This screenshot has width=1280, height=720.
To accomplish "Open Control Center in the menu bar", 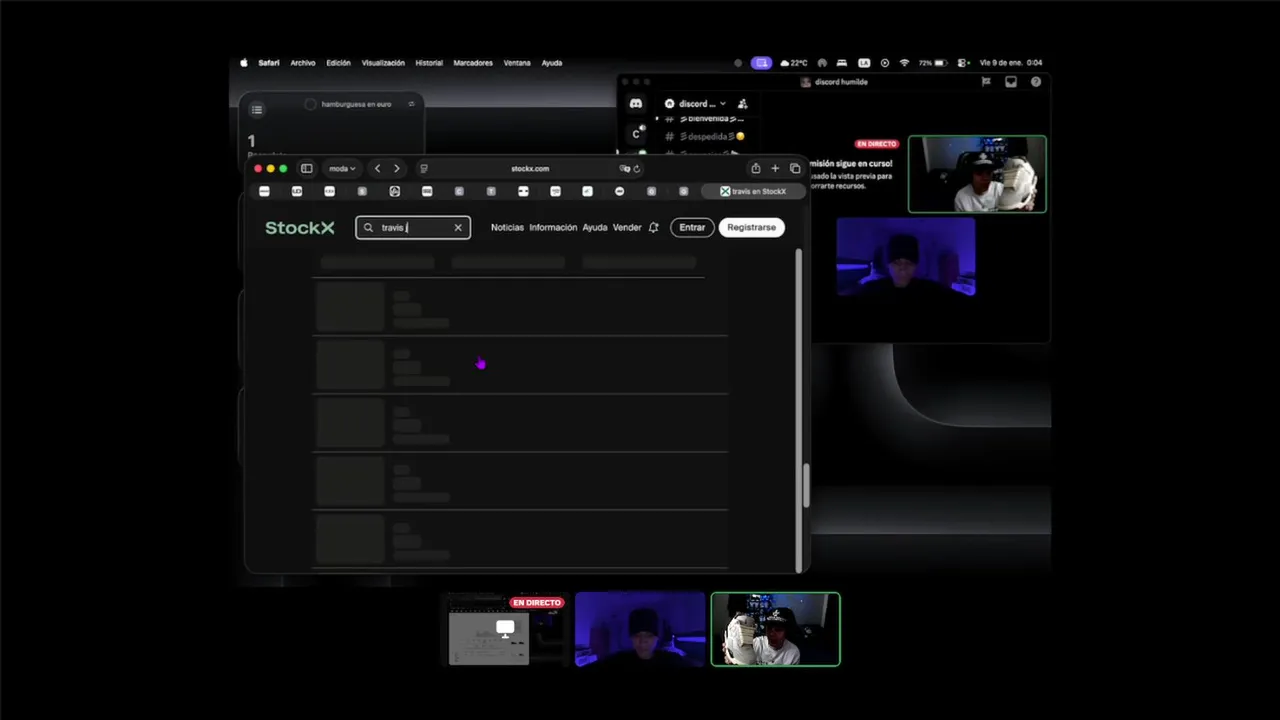I will click(963, 63).
